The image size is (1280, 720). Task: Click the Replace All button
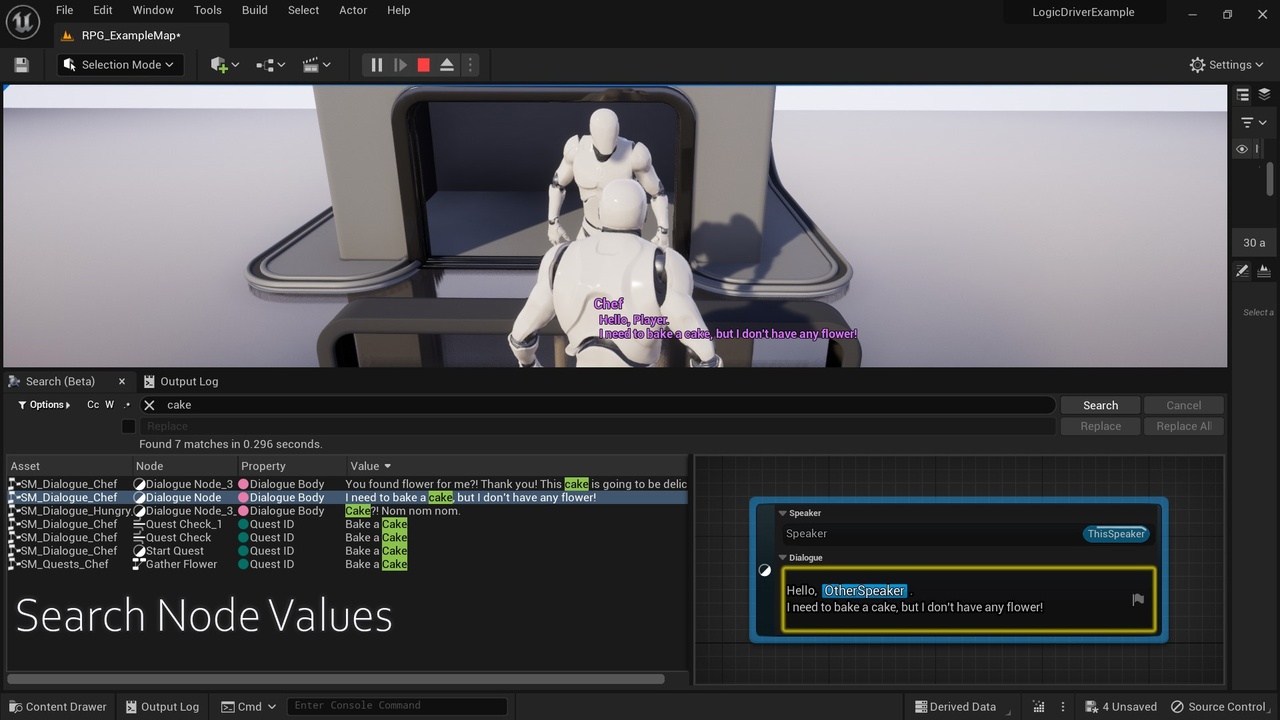(x=1183, y=425)
